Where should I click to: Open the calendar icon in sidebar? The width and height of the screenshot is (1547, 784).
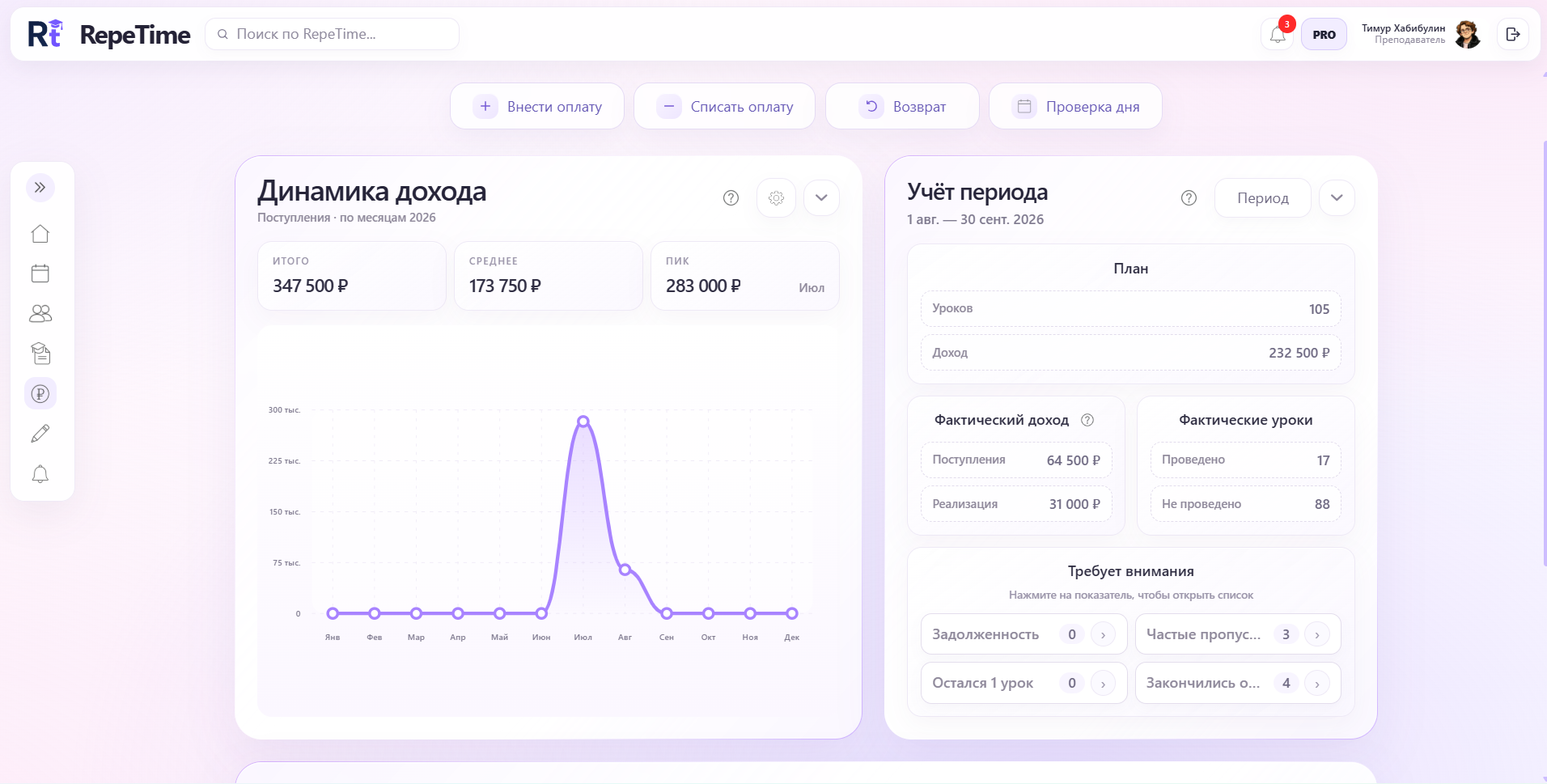[x=40, y=273]
